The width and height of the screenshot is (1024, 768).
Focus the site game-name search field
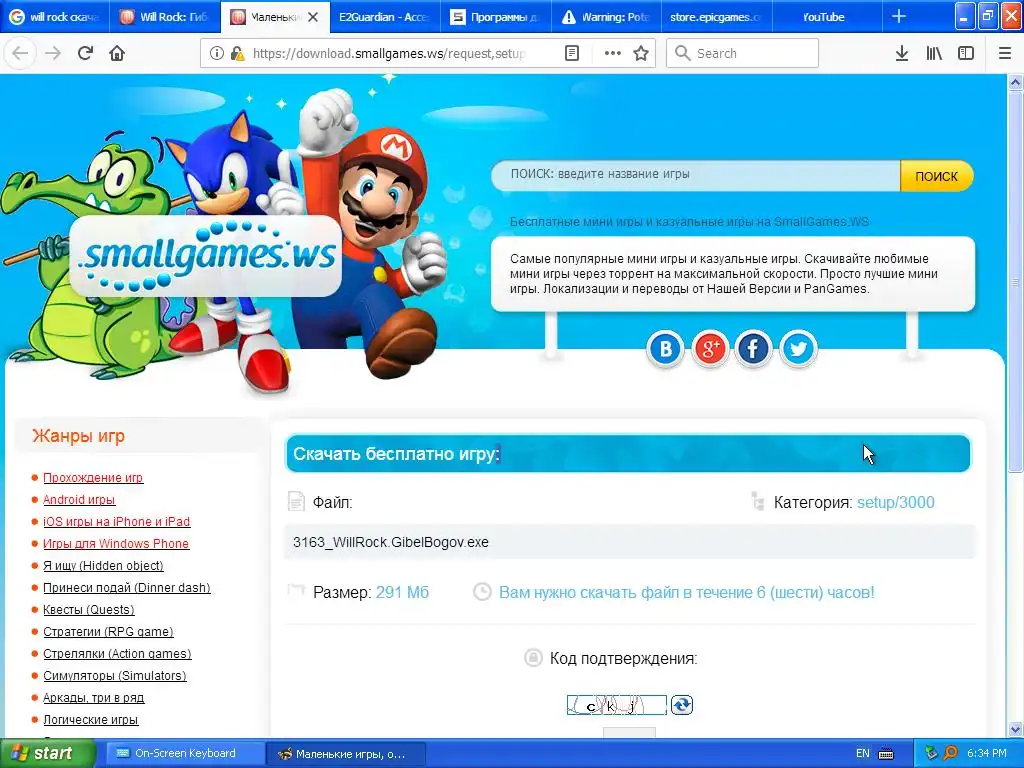(696, 175)
